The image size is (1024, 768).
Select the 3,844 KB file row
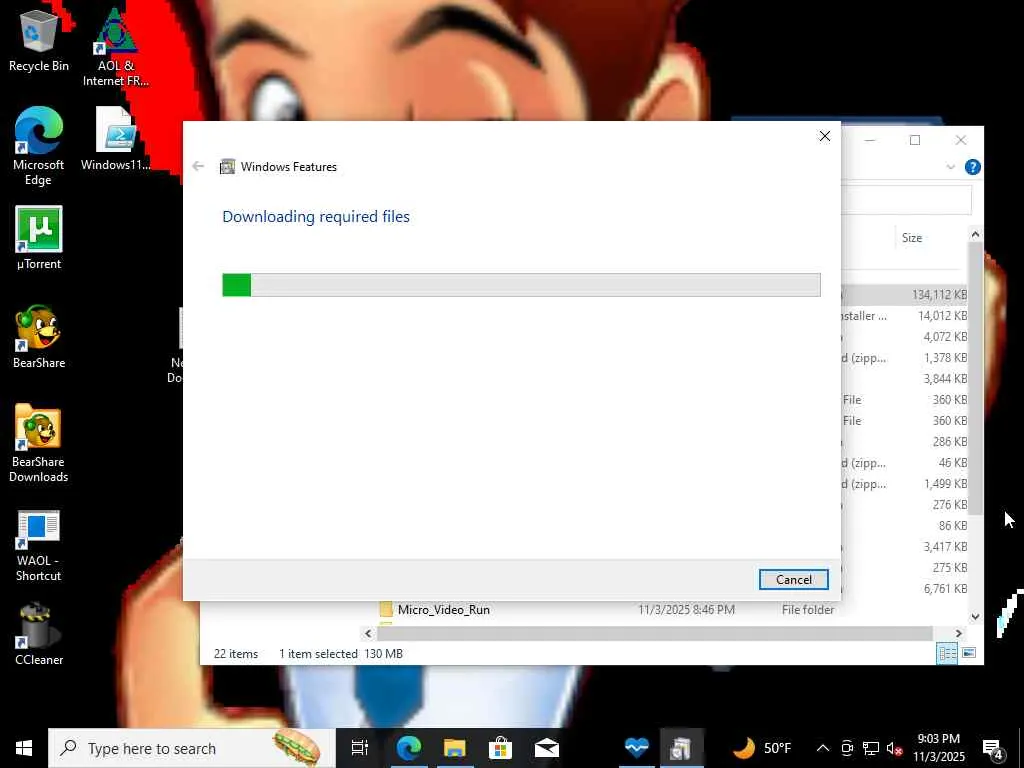905,379
